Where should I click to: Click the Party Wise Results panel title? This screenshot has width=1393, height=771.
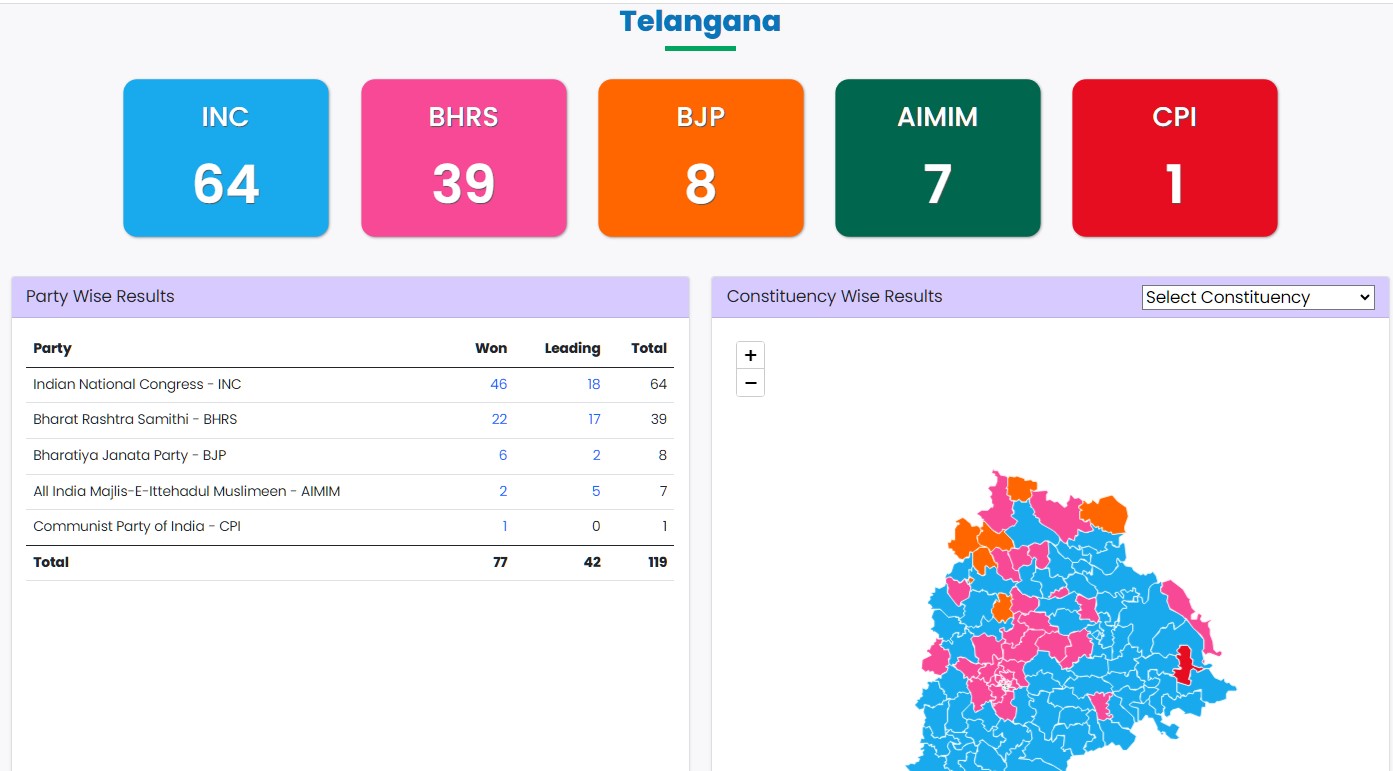pyautogui.click(x=100, y=296)
